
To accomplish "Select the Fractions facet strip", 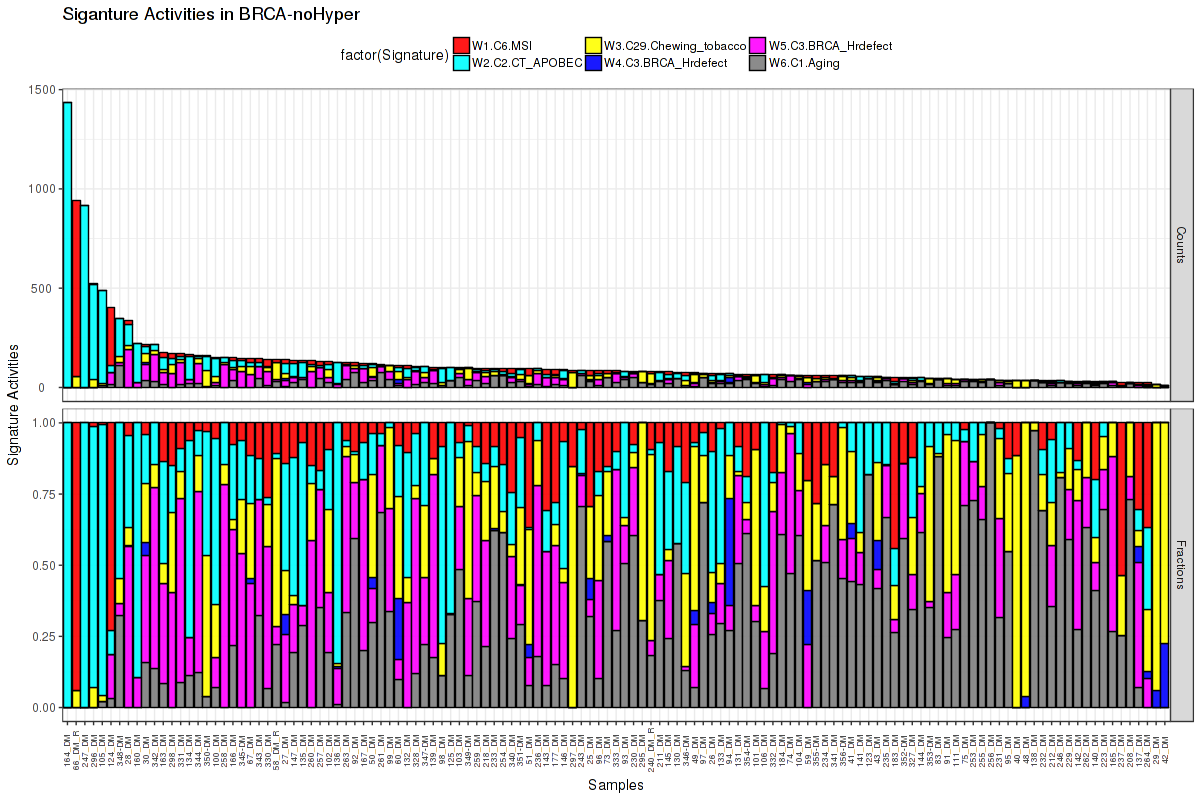I will 1181,564.
